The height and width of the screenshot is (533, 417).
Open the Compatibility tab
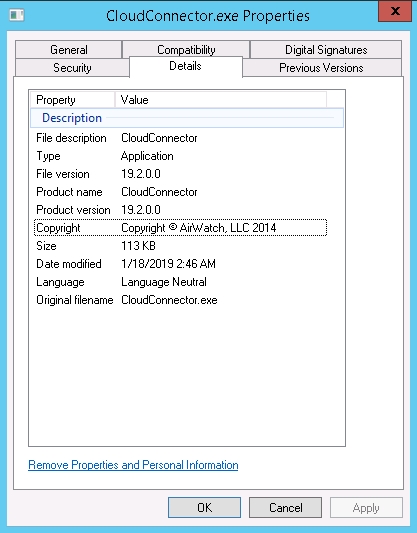point(186,50)
